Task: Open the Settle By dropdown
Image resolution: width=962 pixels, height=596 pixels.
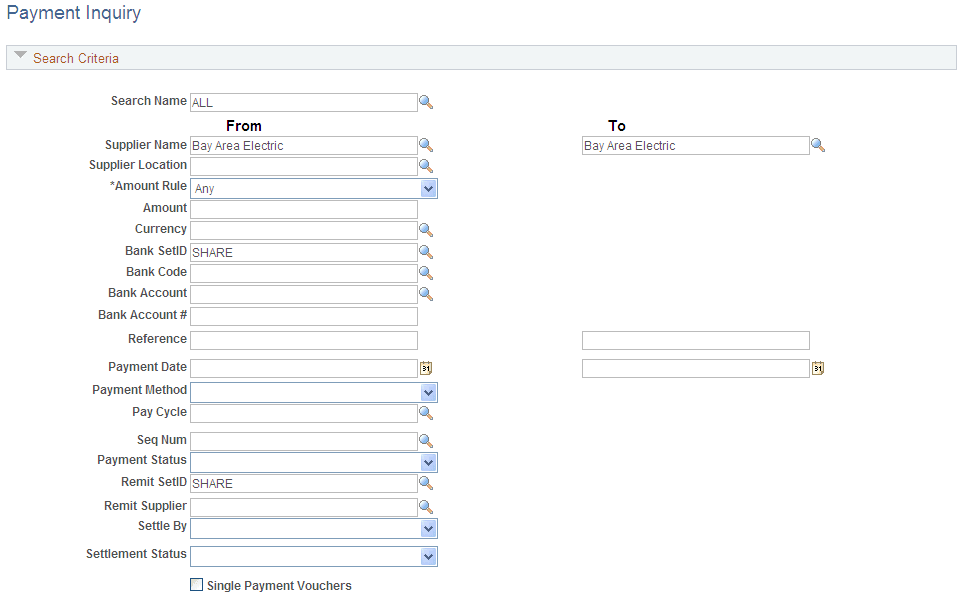Action: [x=429, y=528]
